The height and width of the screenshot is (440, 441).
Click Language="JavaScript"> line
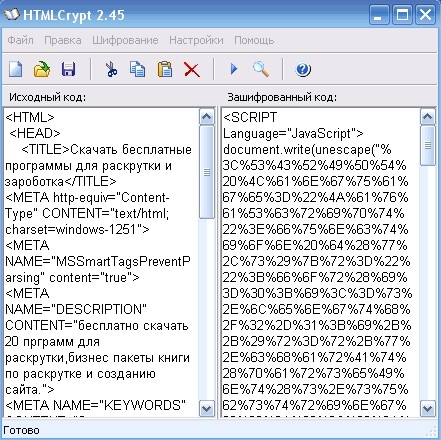[293, 133]
